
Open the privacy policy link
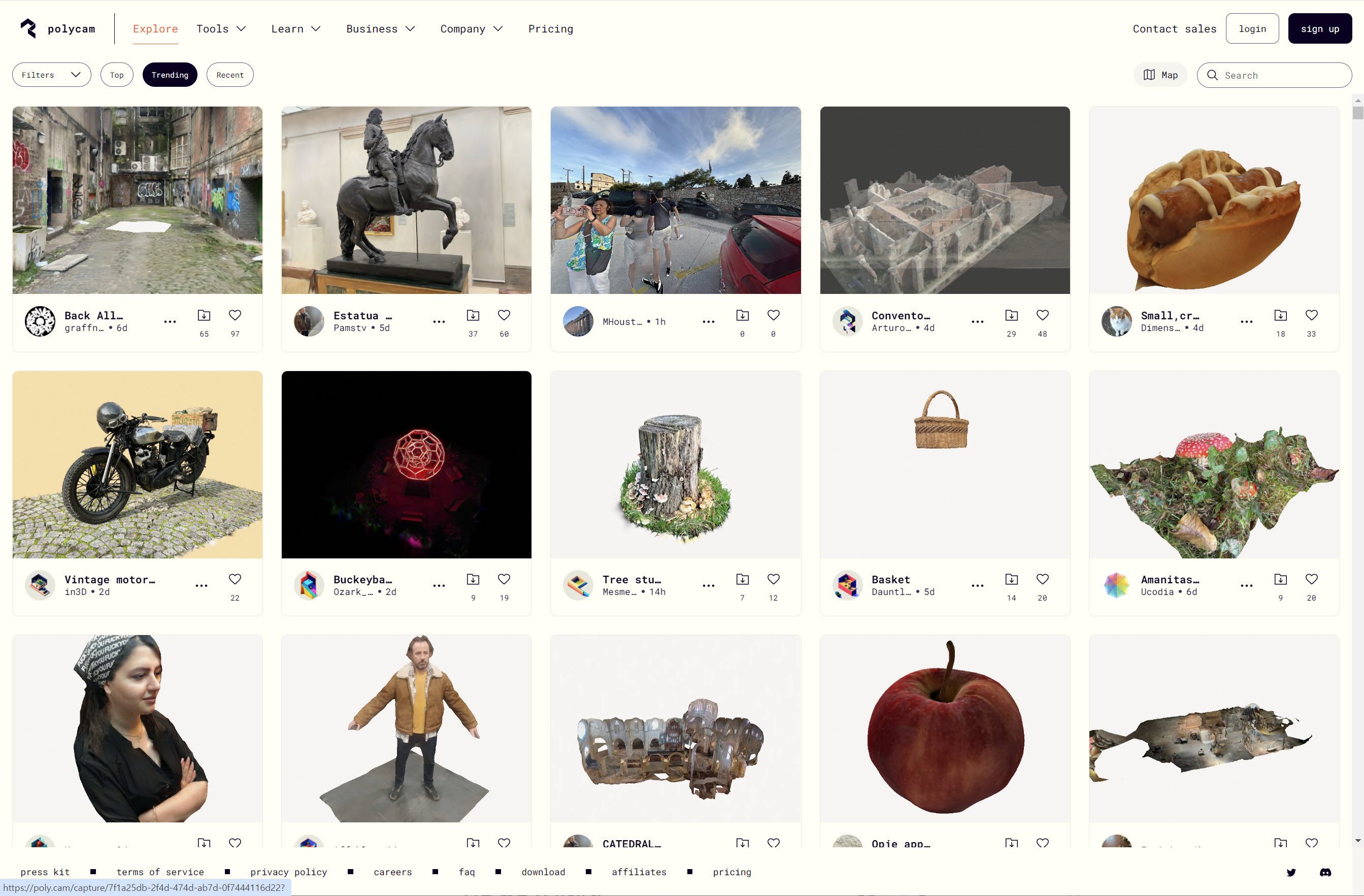tap(288, 872)
